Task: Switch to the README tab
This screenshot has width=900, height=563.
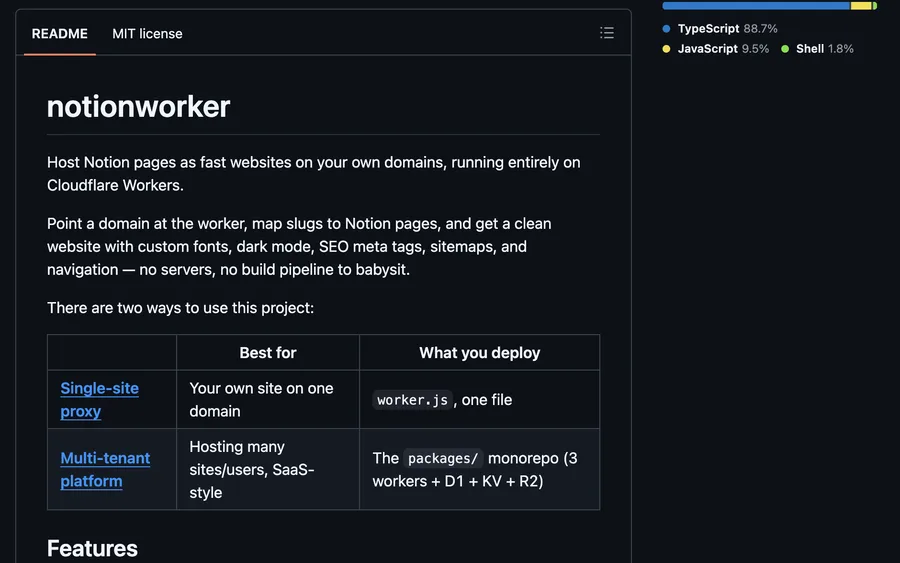Action: (60, 34)
